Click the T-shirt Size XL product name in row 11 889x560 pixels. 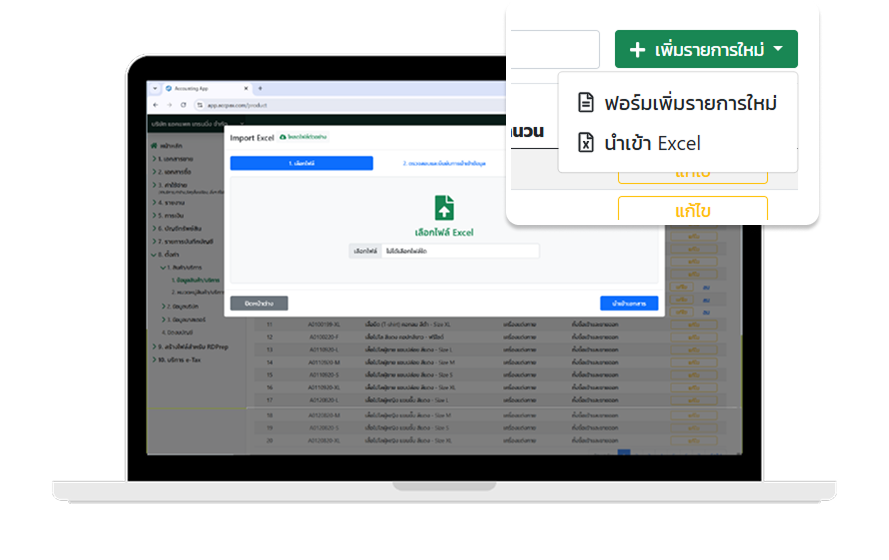407,324
